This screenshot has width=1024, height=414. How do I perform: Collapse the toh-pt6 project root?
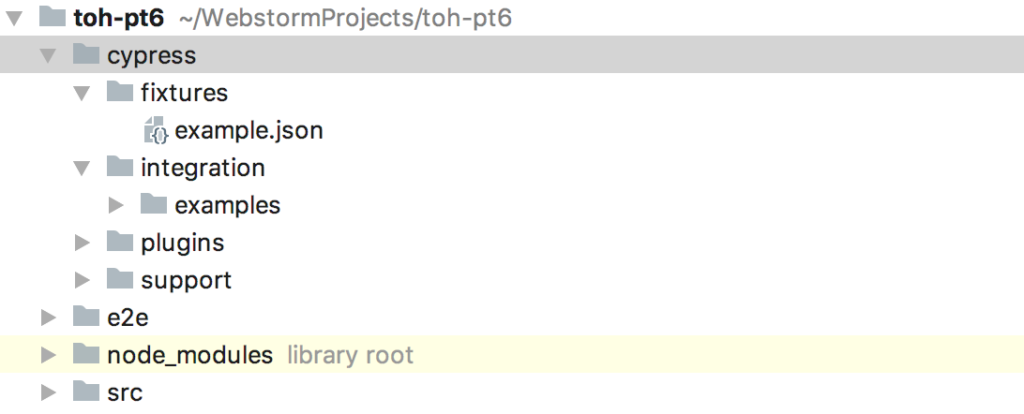pyautogui.click(x=14, y=18)
